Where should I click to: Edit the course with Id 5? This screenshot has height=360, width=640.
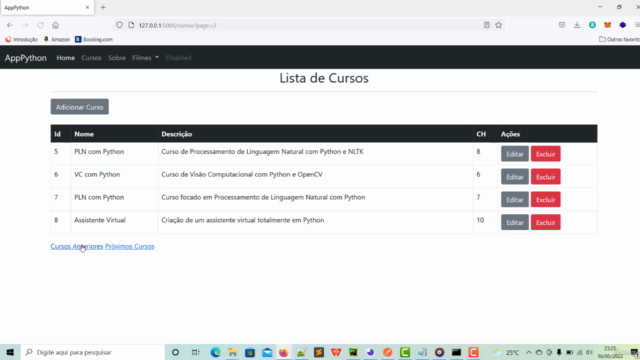click(515, 154)
